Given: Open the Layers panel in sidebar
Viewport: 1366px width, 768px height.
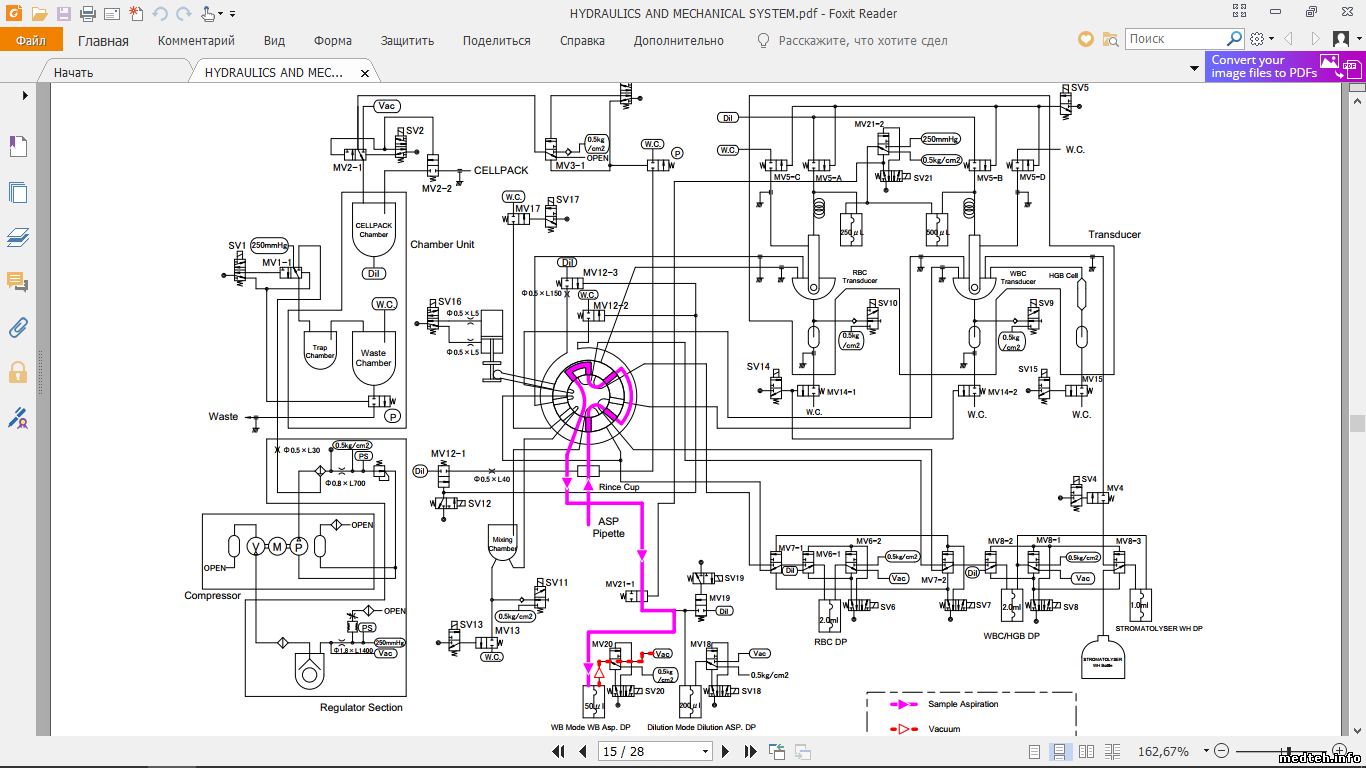Looking at the screenshot, I should coord(18,238).
